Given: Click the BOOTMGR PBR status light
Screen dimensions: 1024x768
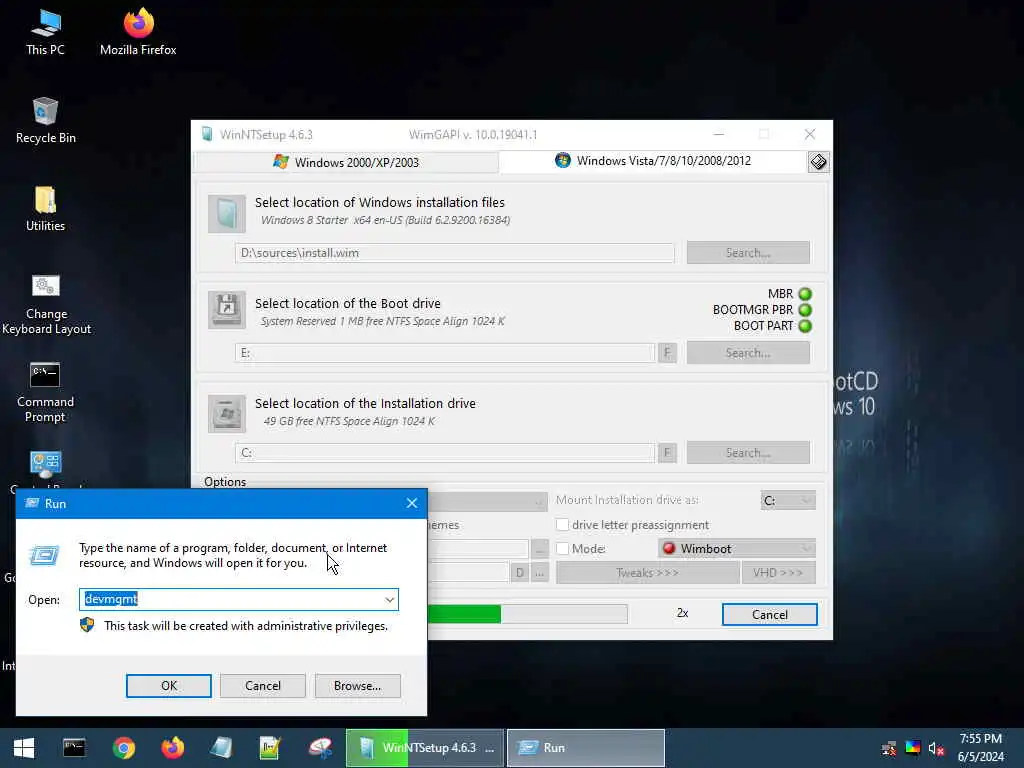Looking at the screenshot, I should pyautogui.click(x=805, y=310).
